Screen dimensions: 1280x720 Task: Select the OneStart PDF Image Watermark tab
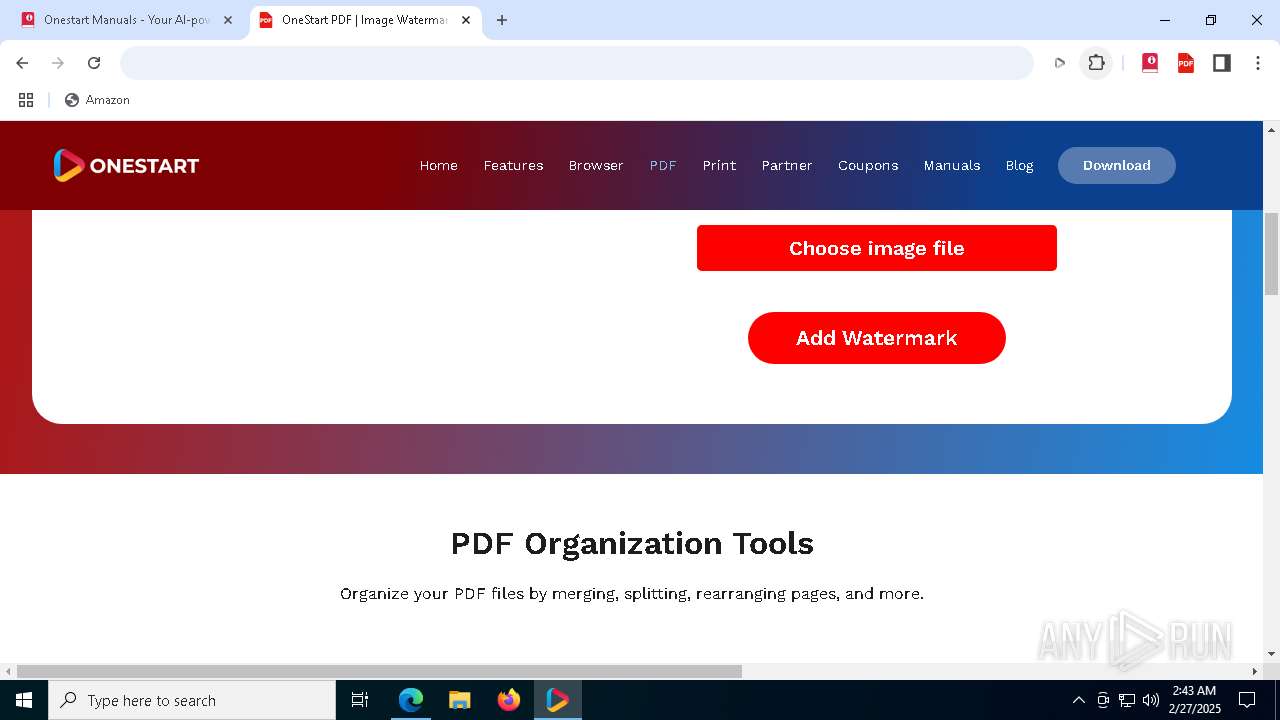[363, 20]
